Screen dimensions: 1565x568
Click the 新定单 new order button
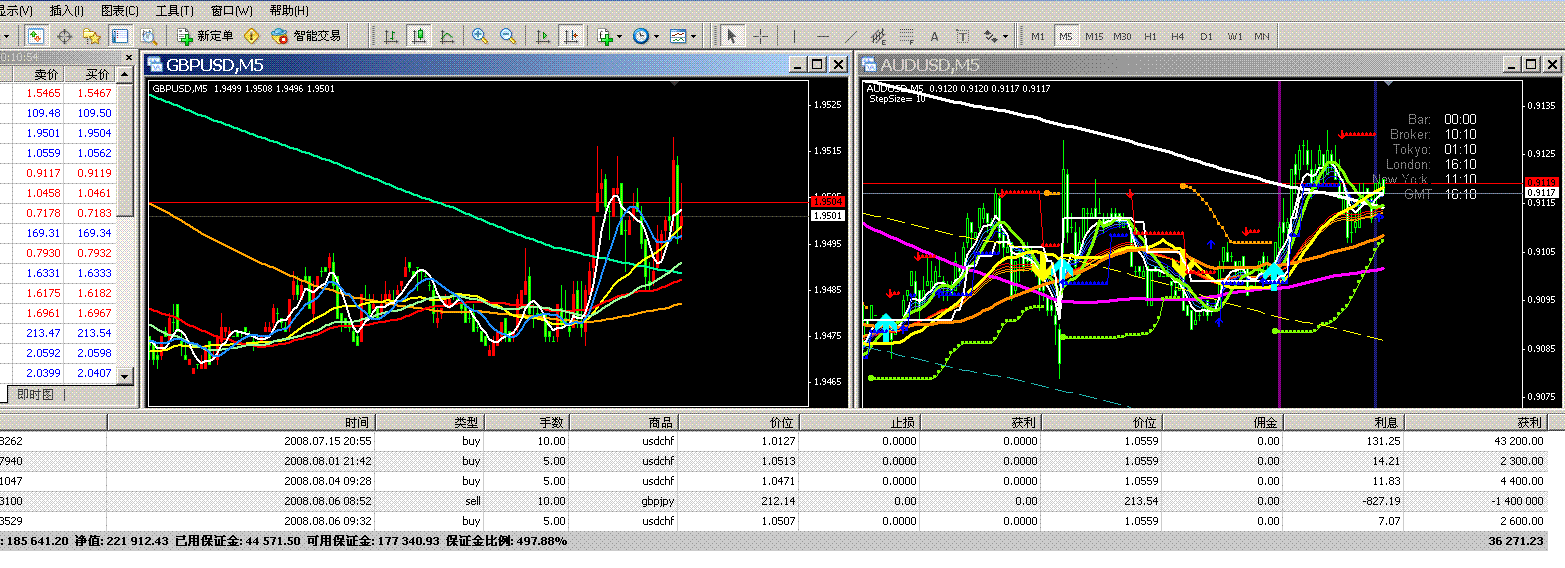pyautogui.click(x=204, y=36)
